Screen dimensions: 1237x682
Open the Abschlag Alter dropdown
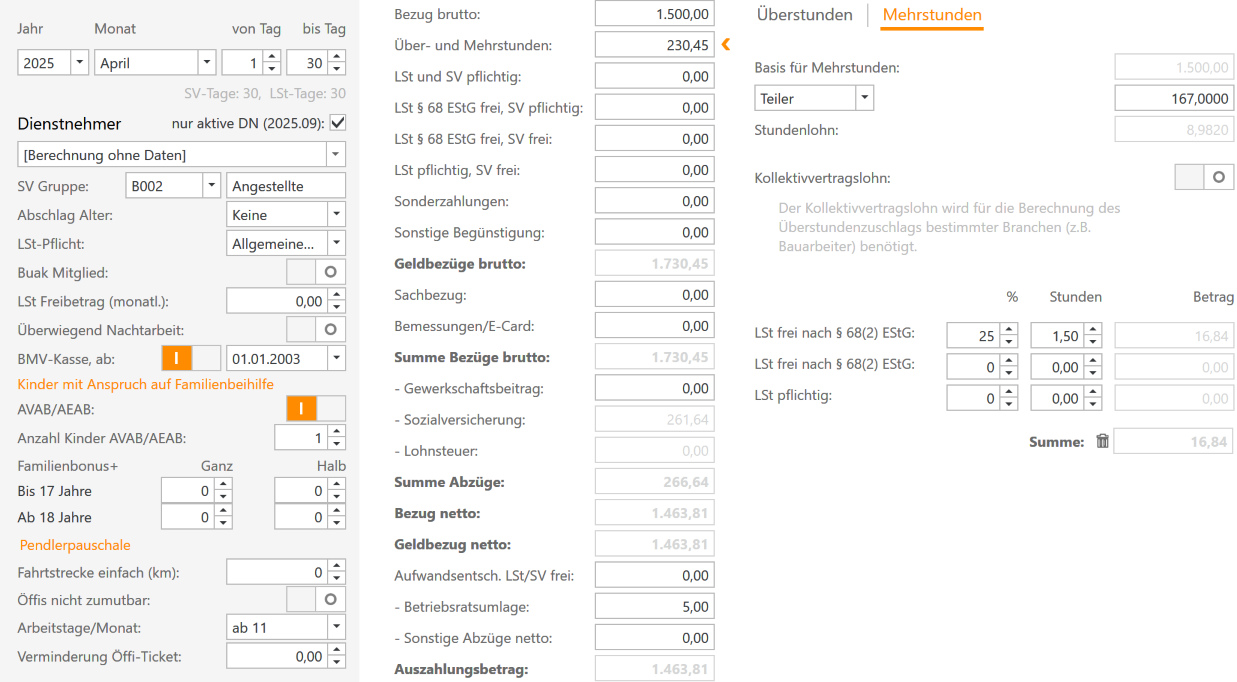pyautogui.click(x=336, y=214)
